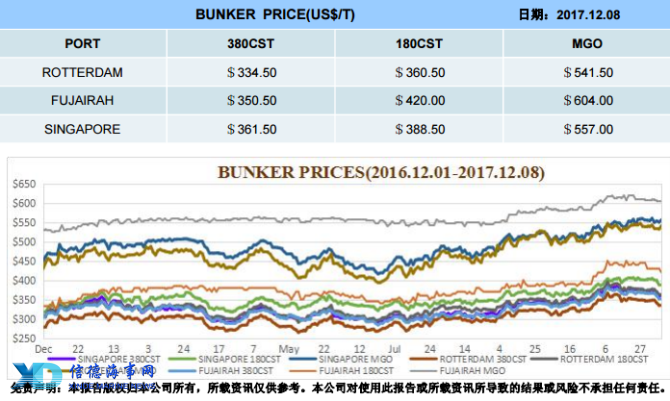Click the PORT column header
Image resolution: width=670 pixels, height=401 pixels.
click(82, 44)
